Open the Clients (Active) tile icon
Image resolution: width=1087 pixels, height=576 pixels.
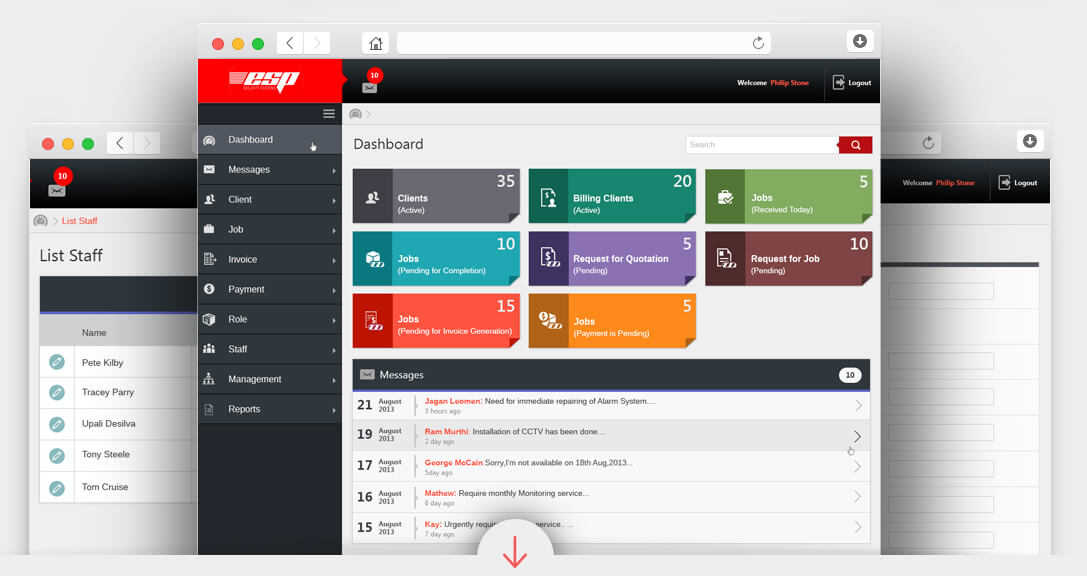tap(372, 198)
